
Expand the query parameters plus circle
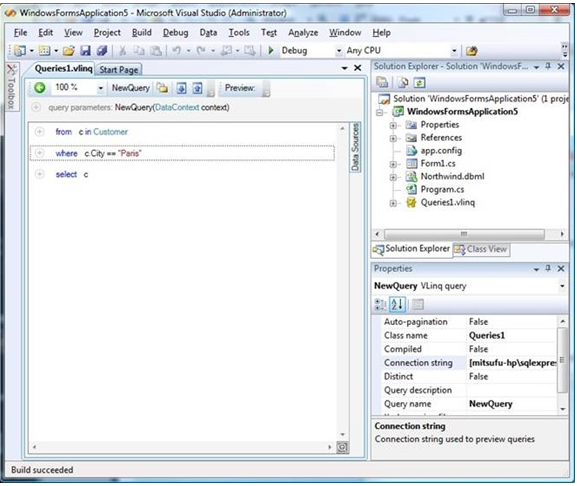[x=36, y=107]
